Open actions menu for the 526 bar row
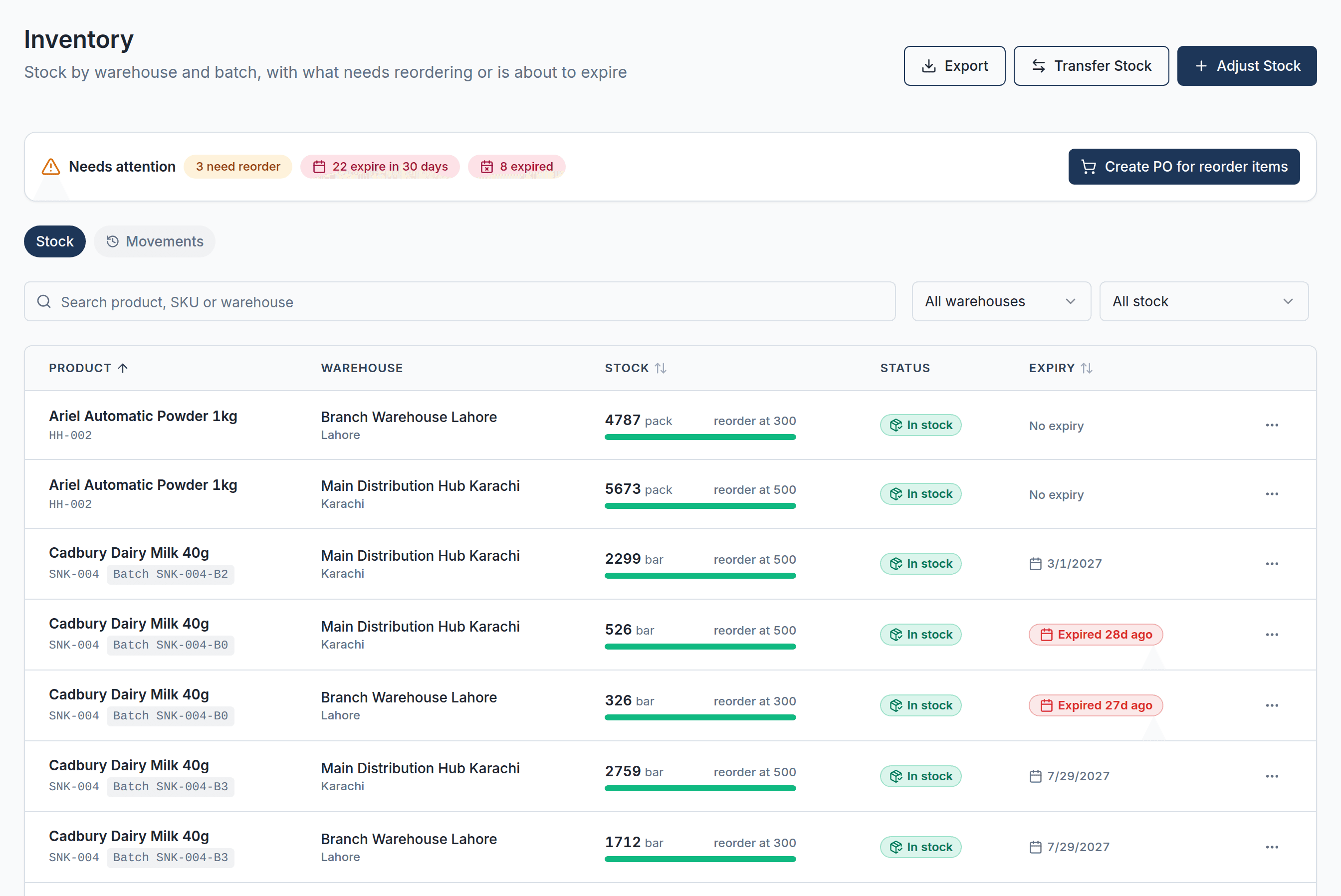Image resolution: width=1341 pixels, height=896 pixels. [1271, 634]
